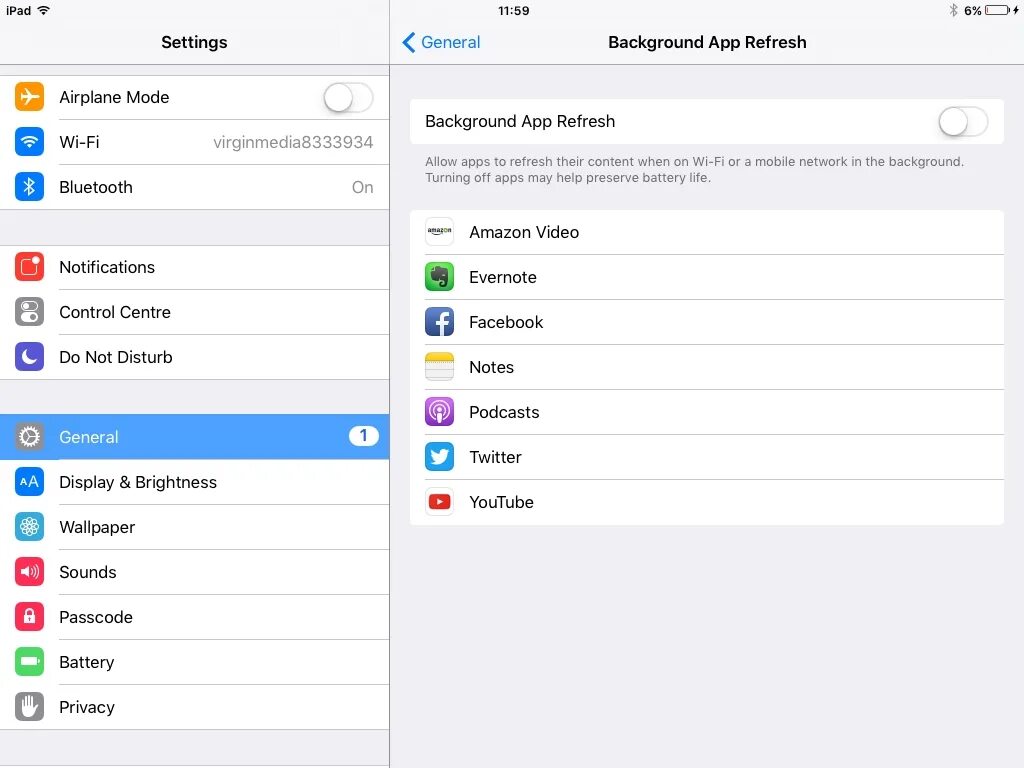Select the Facebook row text
The image size is (1024, 768).
coord(506,322)
